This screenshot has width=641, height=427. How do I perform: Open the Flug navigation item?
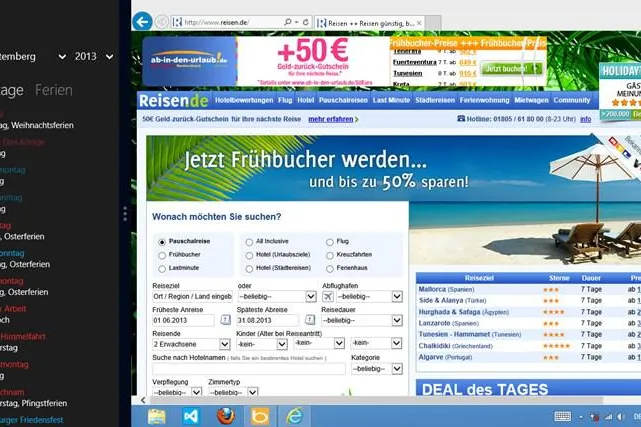point(285,100)
